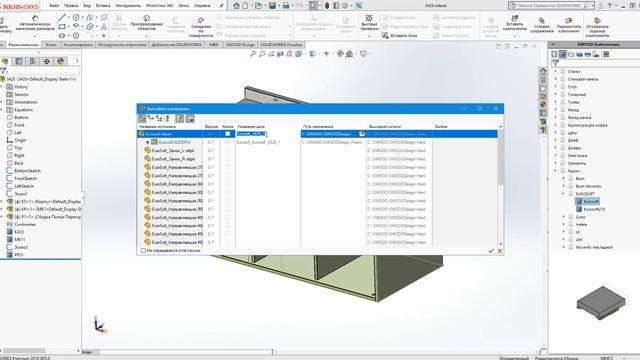
Task: Select the Circle sketch tool
Action: pos(76,18)
